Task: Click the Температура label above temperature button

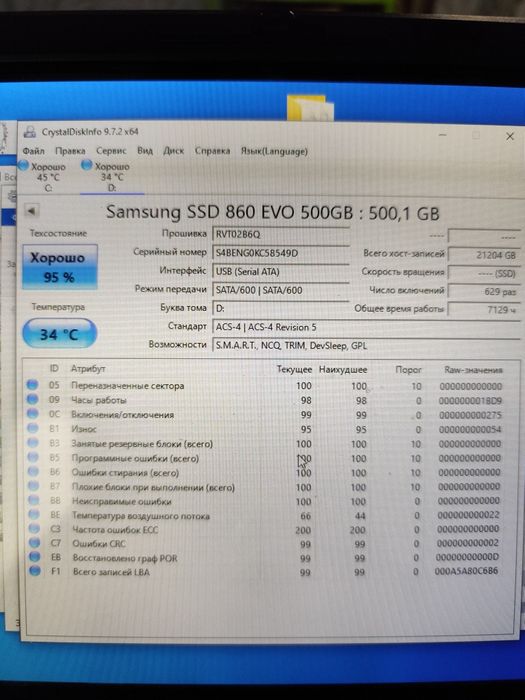Action: pos(58,307)
